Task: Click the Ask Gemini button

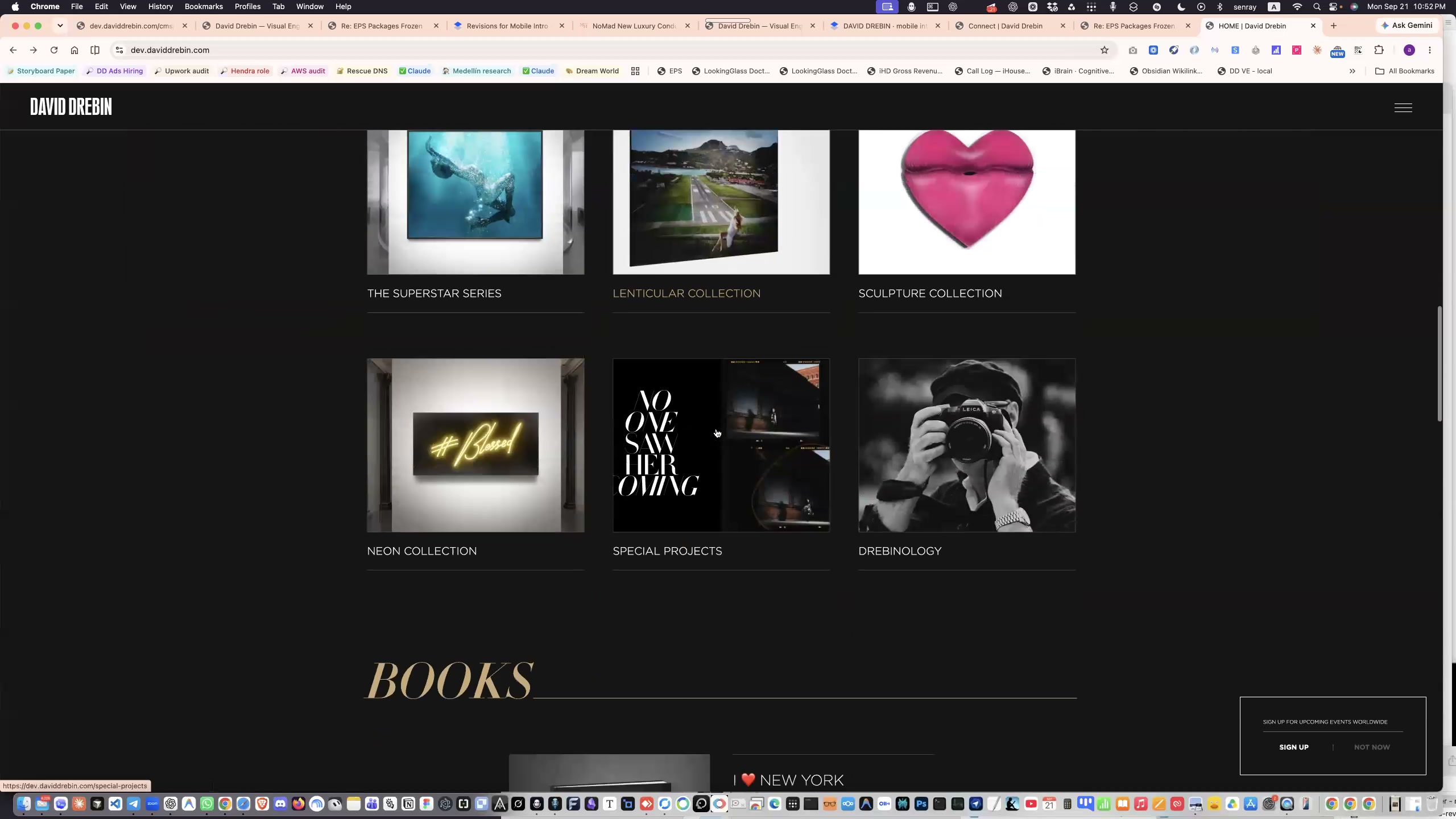Action: (1407, 26)
